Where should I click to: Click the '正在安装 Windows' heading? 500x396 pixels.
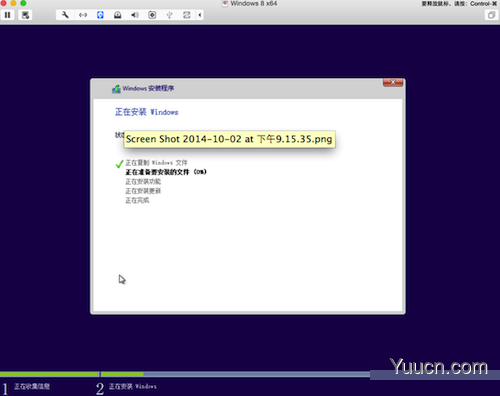click(147, 112)
